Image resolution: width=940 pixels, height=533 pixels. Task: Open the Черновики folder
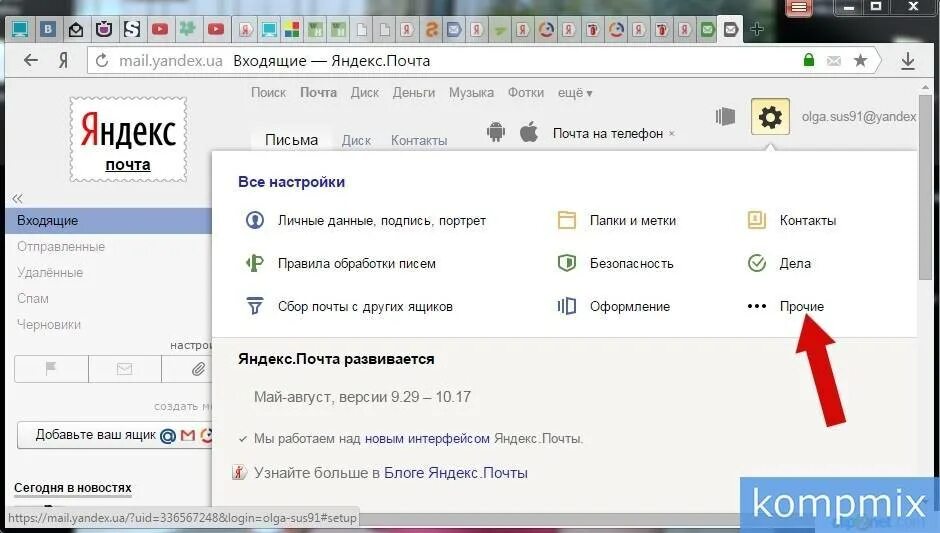pos(49,324)
